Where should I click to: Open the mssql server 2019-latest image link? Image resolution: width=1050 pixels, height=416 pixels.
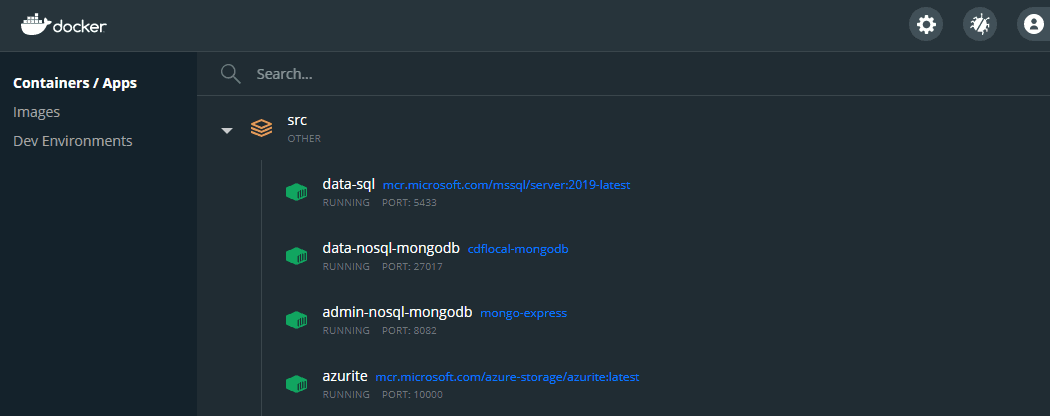pos(506,185)
